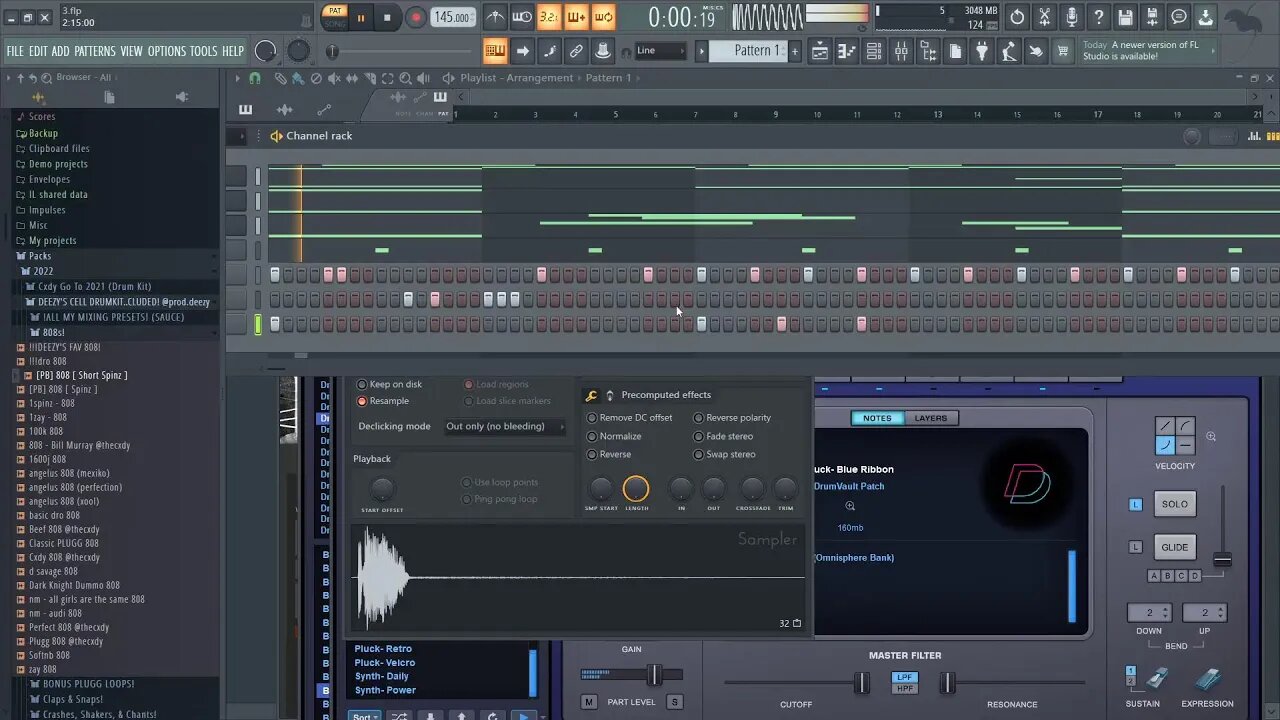This screenshot has width=1280, height=720.
Task: Select Pluck- Retro preset in list
Action: 383,649
